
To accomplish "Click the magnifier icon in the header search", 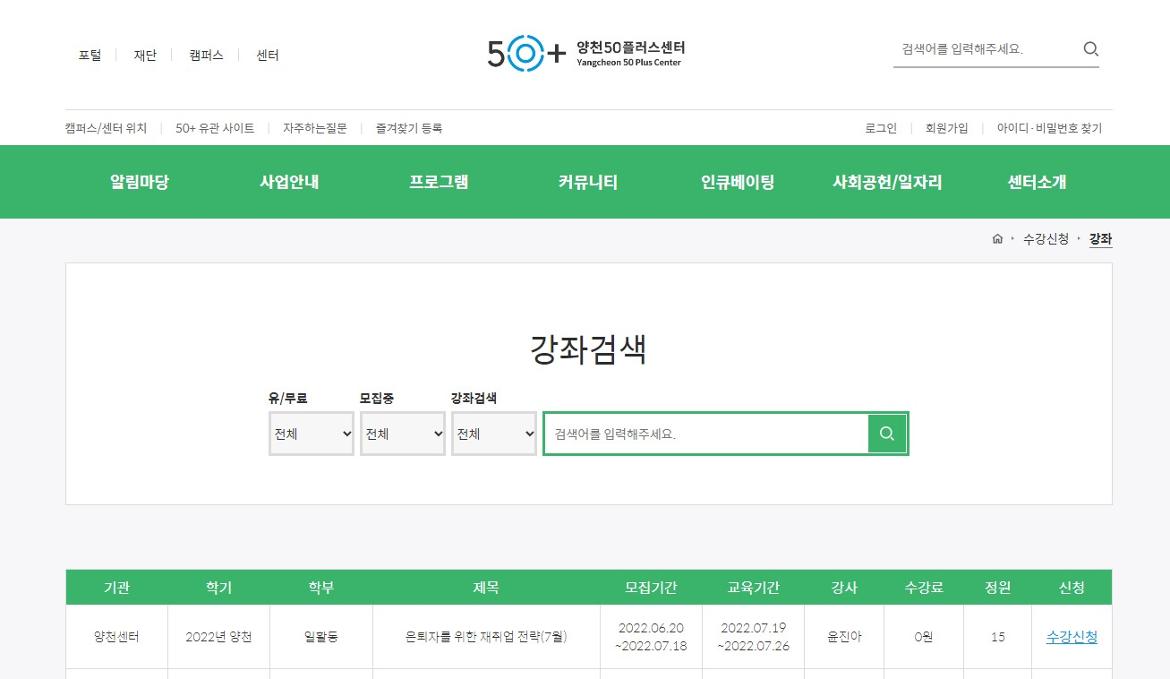I will pyautogui.click(x=1091, y=48).
